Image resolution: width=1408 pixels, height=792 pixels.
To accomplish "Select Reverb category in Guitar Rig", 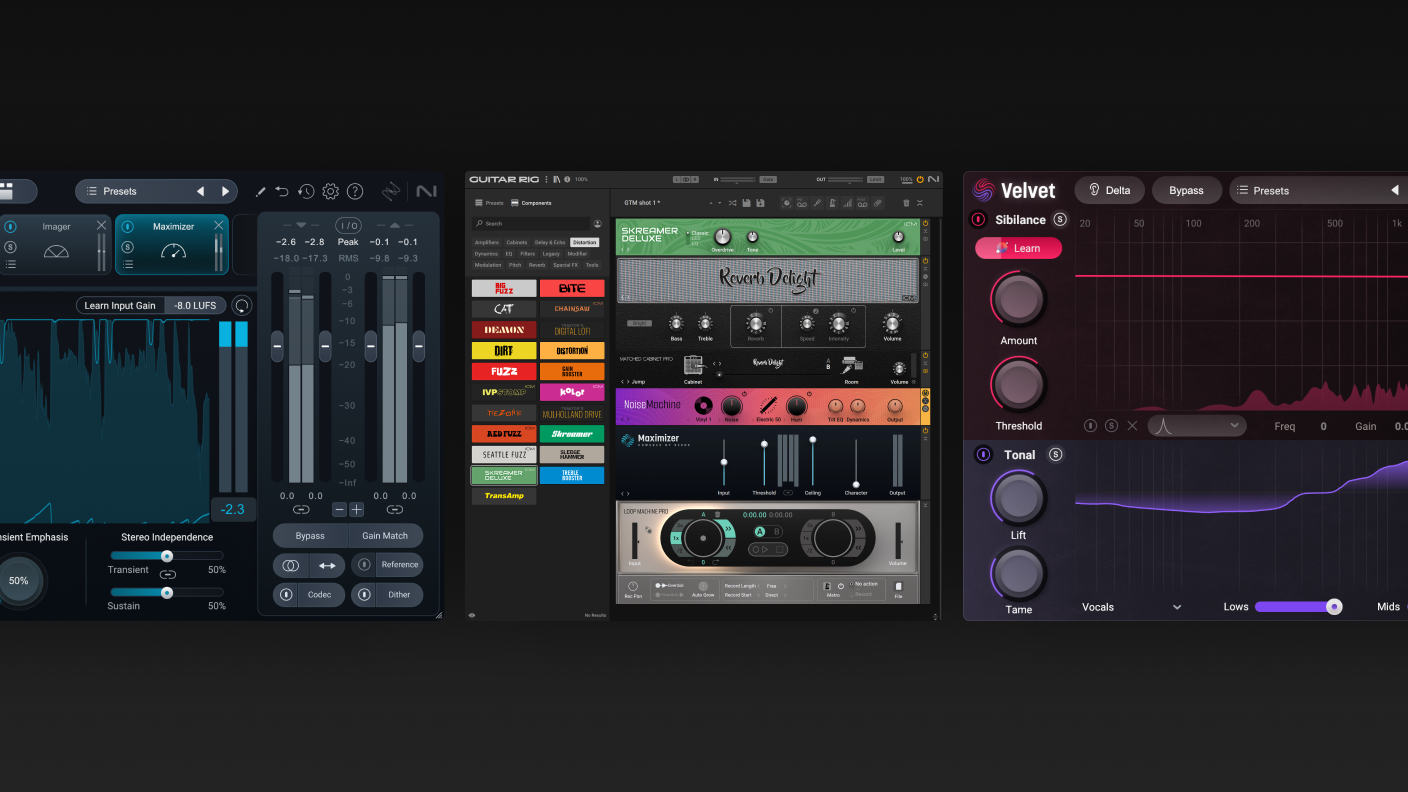I will pyautogui.click(x=537, y=265).
